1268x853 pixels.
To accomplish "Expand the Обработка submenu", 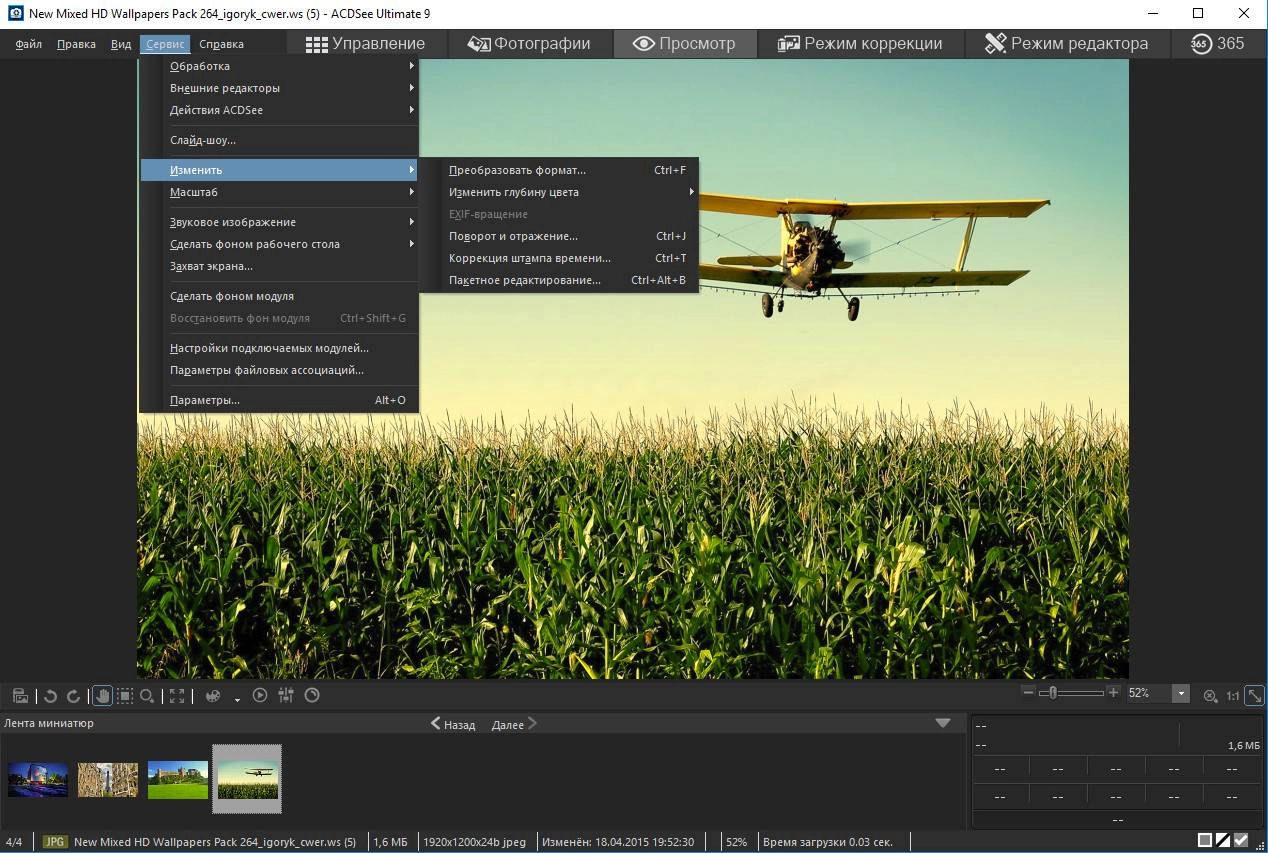I will pyautogui.click(x=279, y=66).
